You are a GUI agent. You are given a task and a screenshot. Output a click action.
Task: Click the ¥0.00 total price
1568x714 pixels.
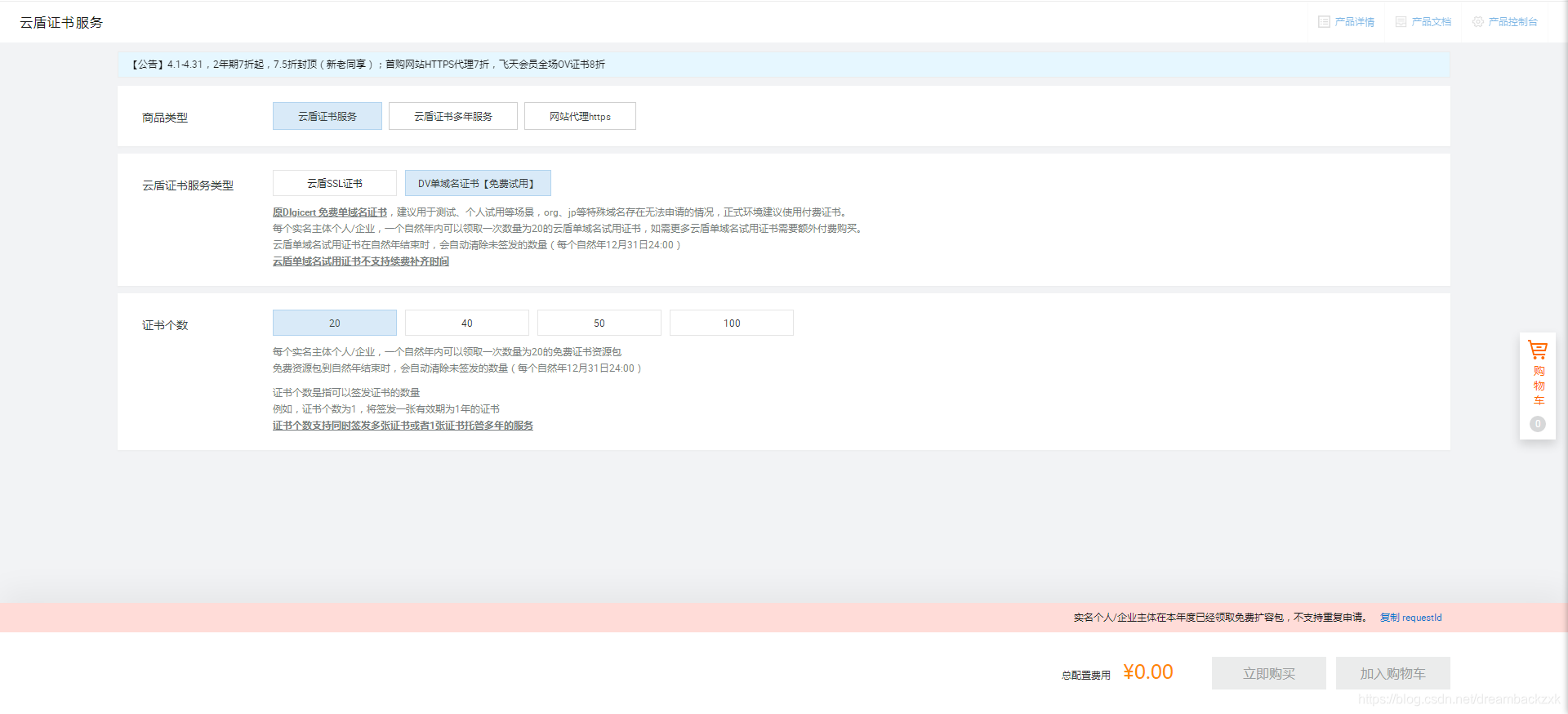pos(1148,672)
